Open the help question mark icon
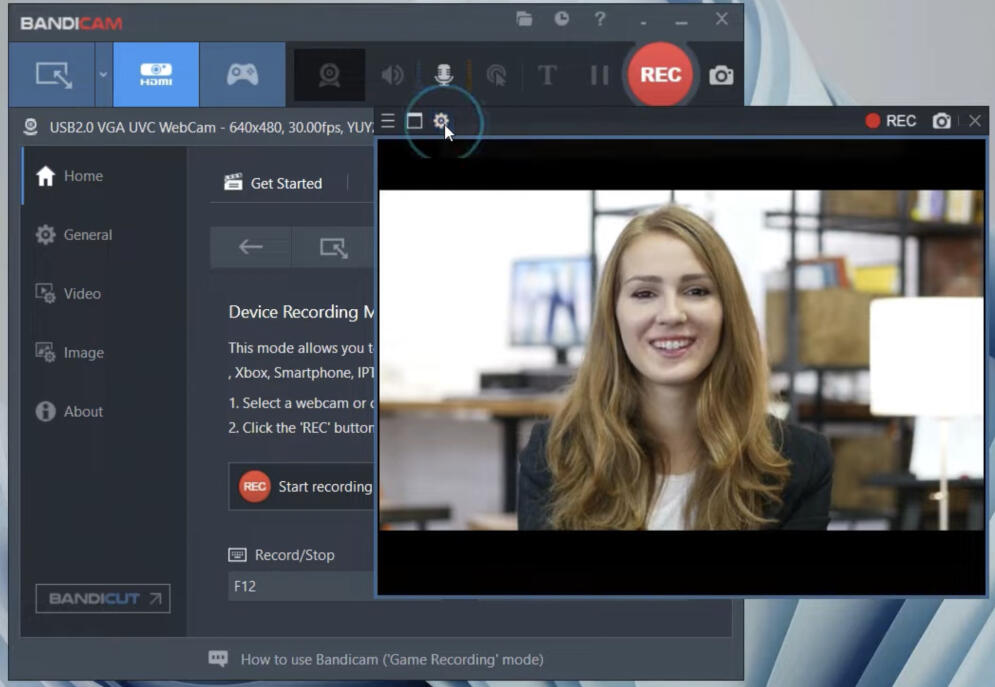The image size is (995, 687). click(600, 18)
